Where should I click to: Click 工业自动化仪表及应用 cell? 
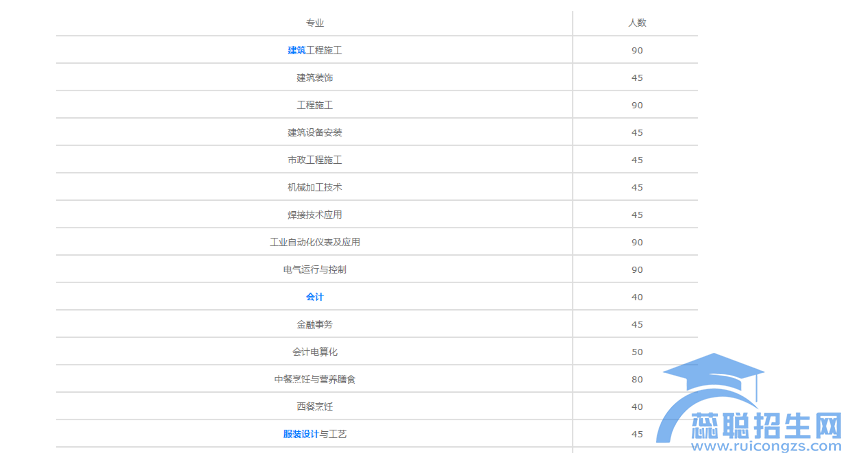coord(315,242)
